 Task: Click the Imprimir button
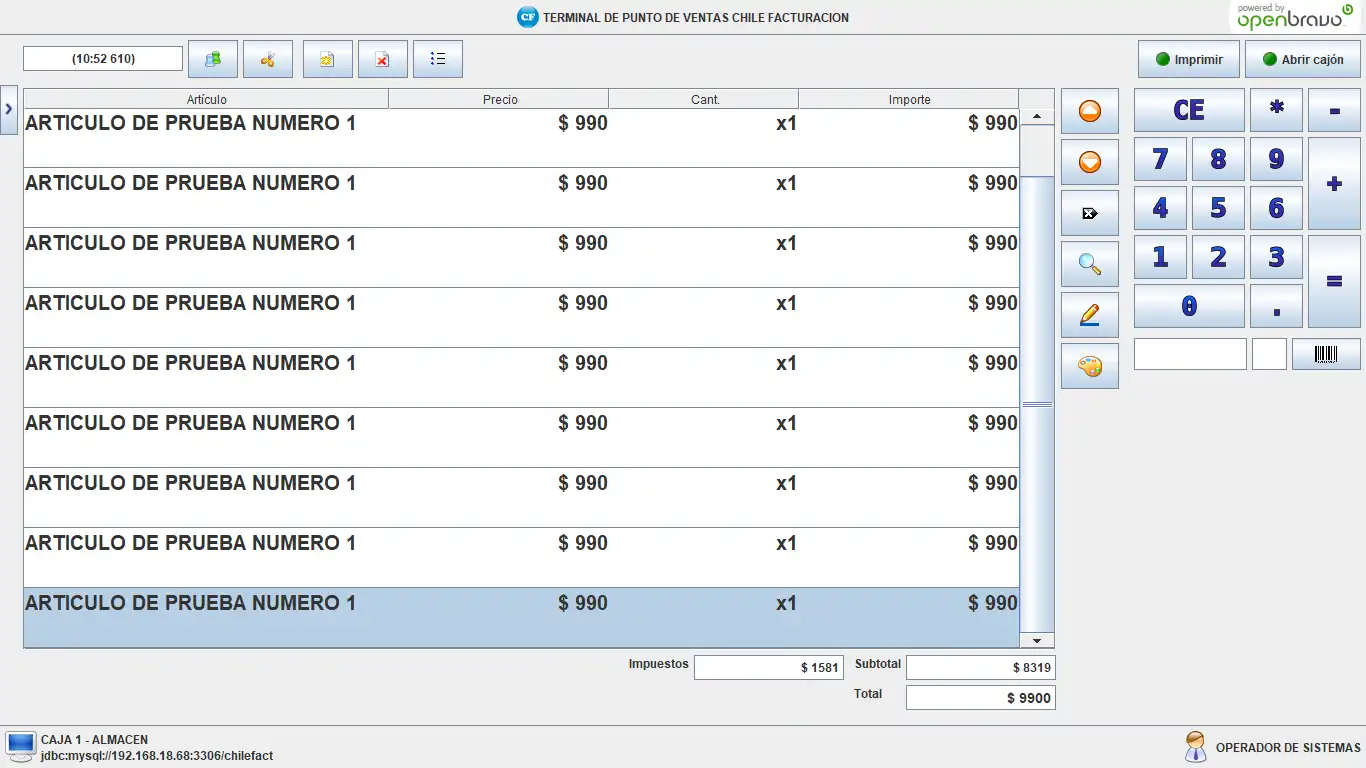tap(1189, 59)
